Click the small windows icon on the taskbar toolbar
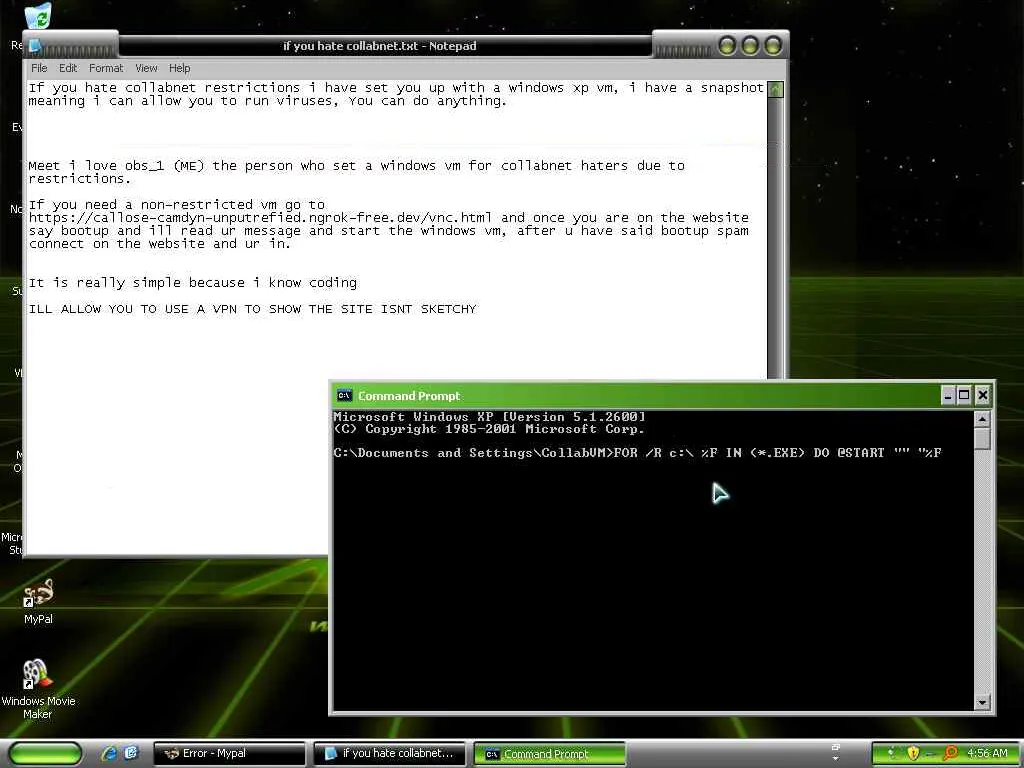1024x768 pixels. point(835,747)
